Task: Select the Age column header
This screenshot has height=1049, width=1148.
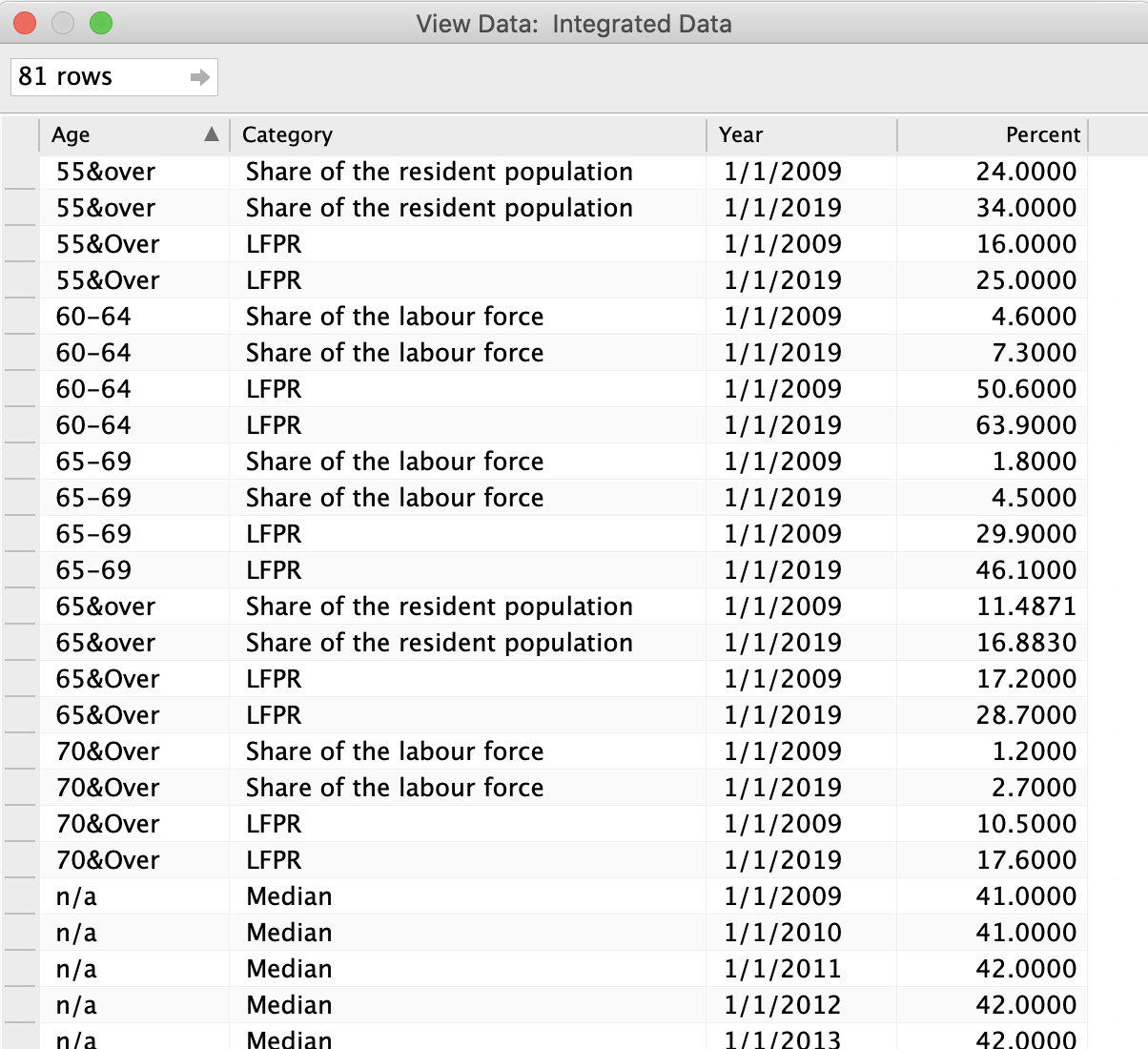Action: click(114, 134)
